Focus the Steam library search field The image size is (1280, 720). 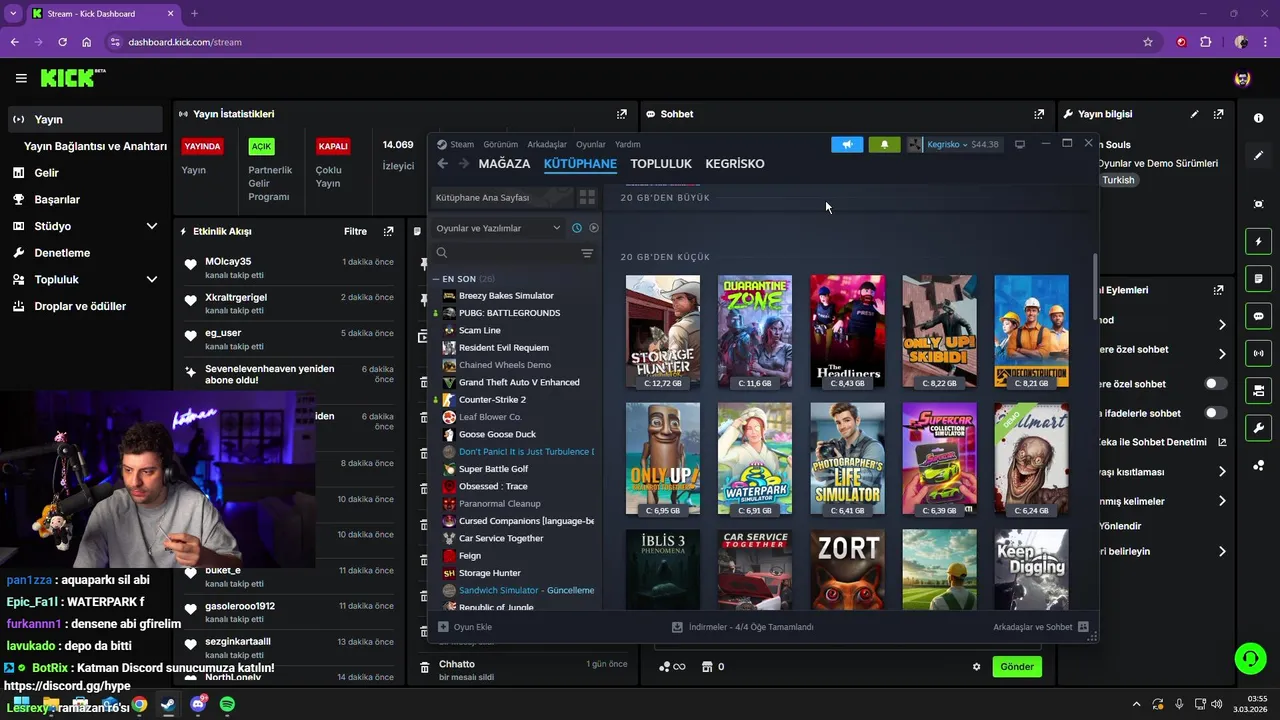click(505, 253)
